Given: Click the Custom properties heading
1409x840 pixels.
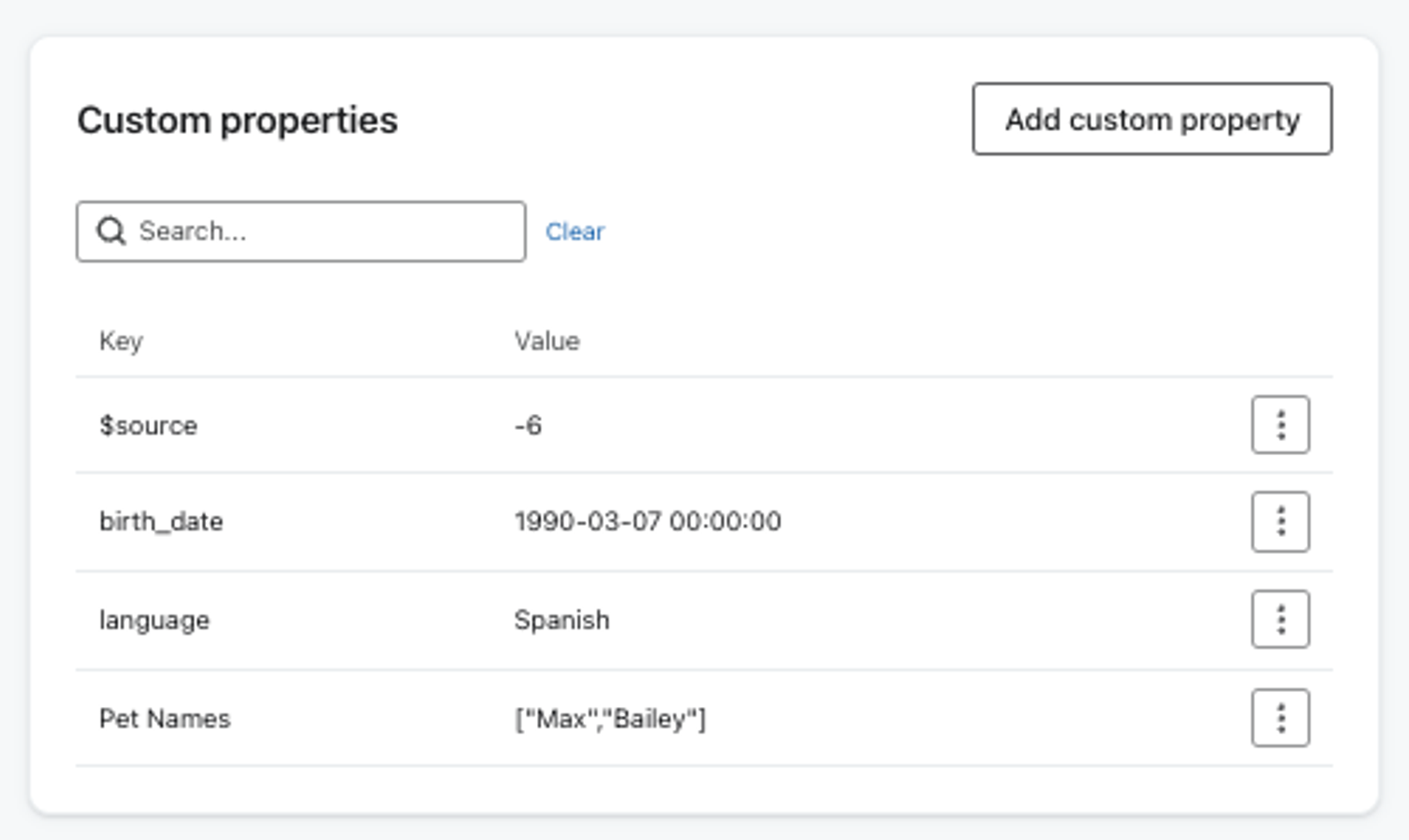Looking at the screenshot, I should (x=238, y=121).
